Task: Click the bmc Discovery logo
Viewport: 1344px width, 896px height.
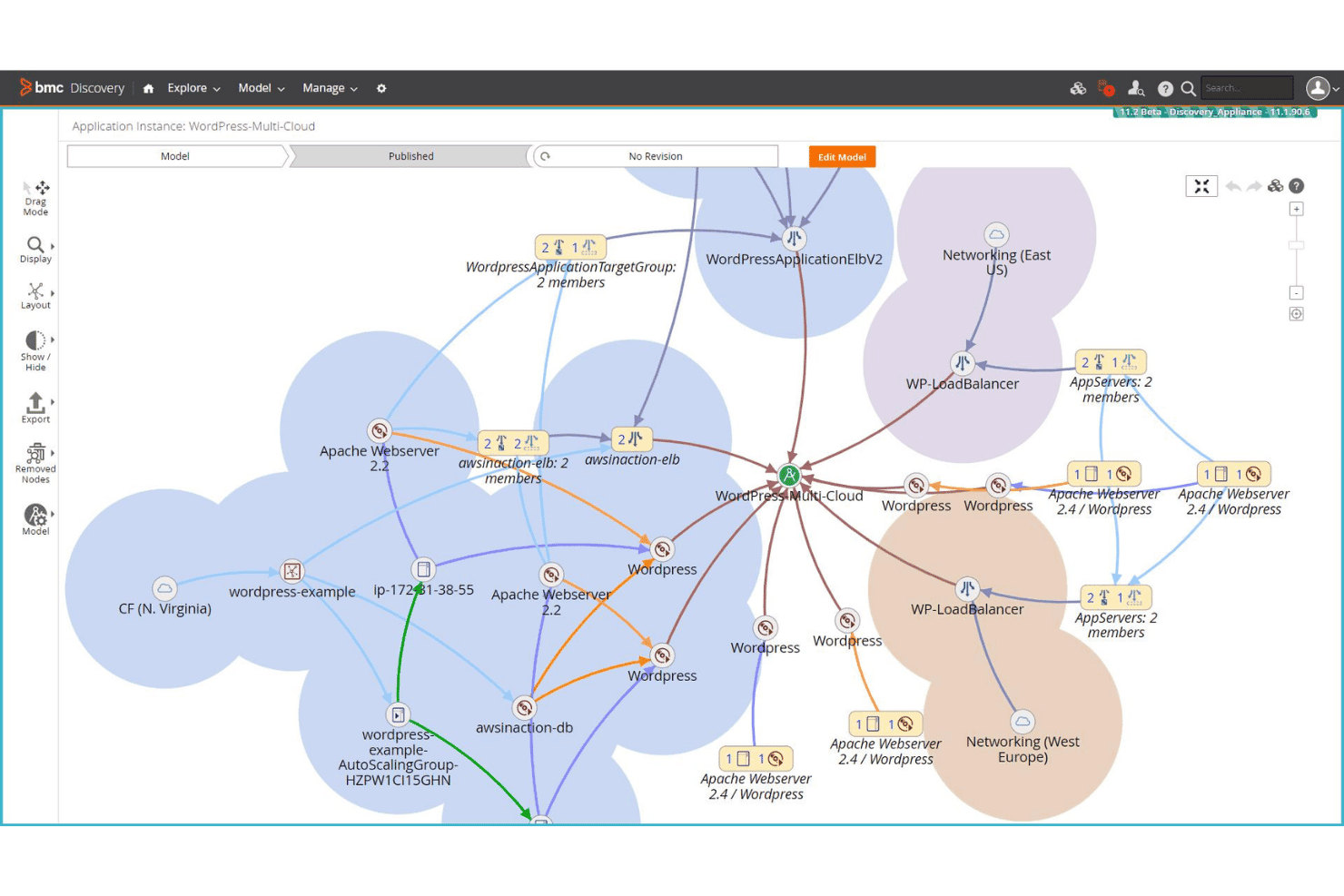Action: [x=72, y=88]
